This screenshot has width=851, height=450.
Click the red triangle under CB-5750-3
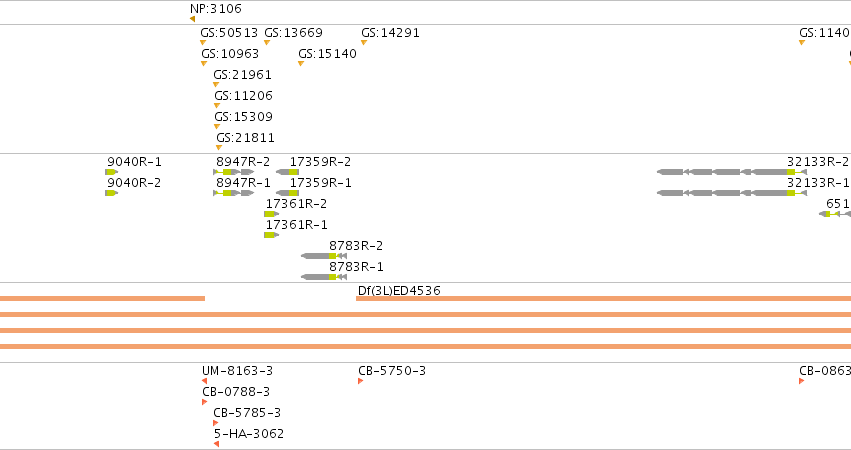point(360,381)
